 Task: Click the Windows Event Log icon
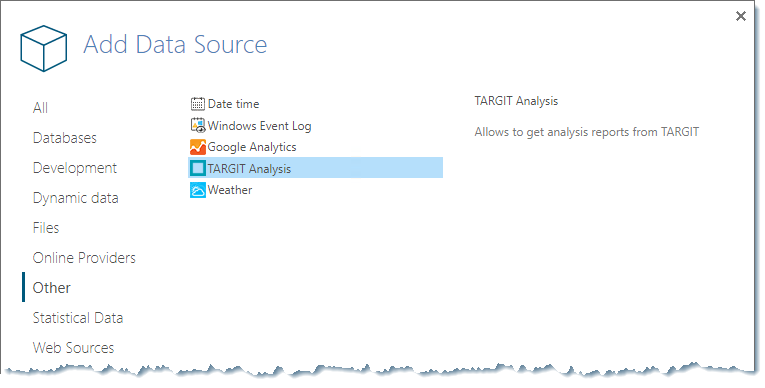(198, 125)
